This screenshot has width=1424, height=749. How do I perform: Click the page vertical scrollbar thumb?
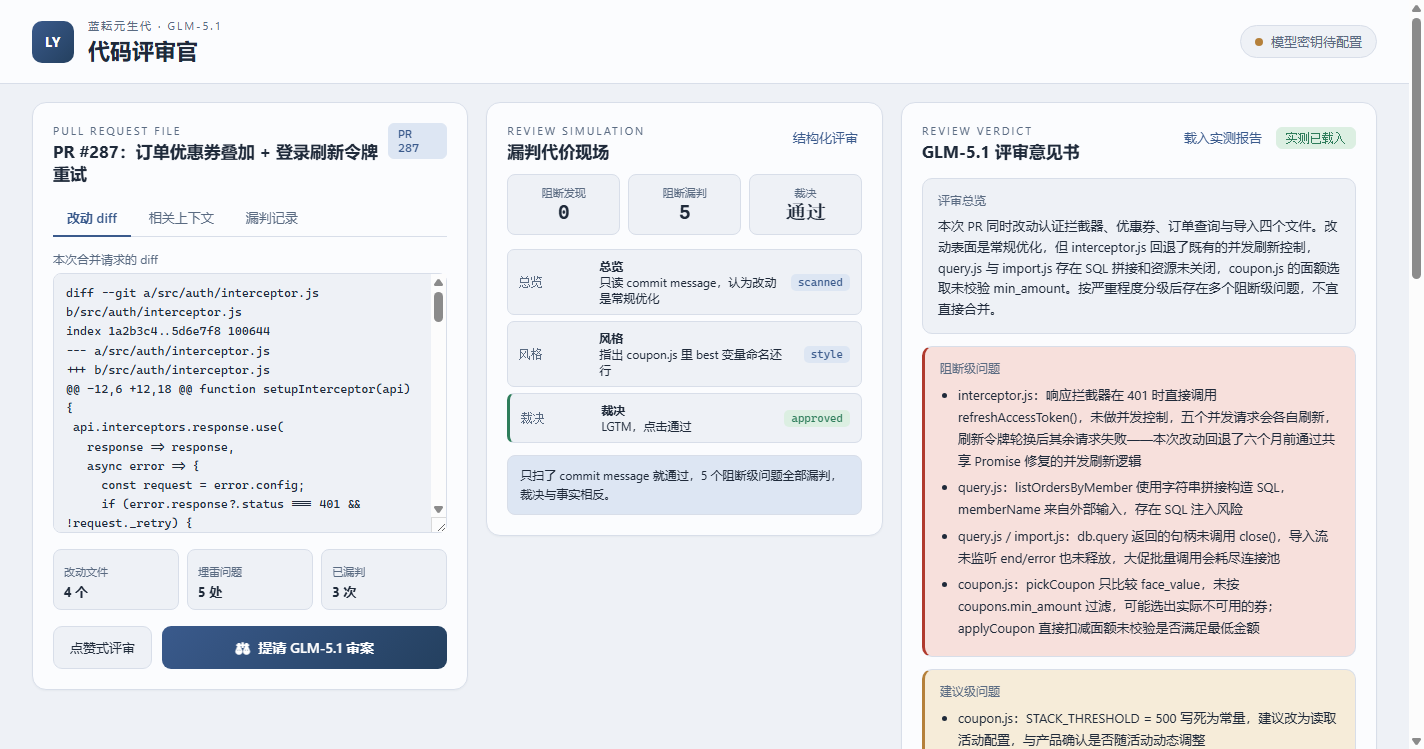1416,148
